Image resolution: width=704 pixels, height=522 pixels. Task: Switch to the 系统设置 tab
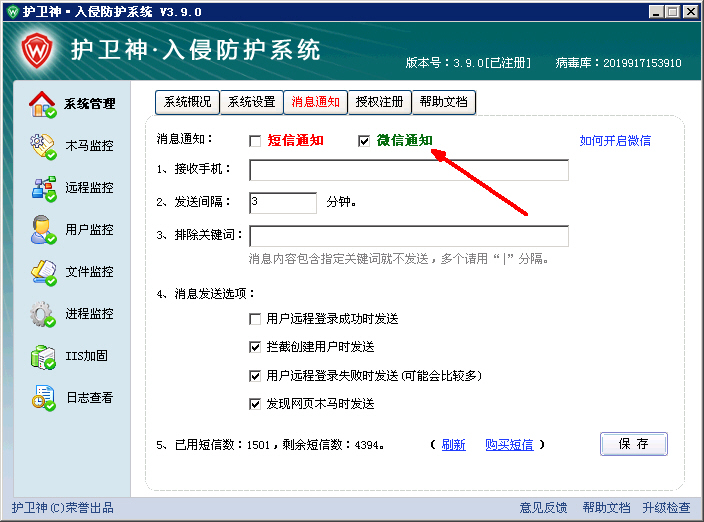(x=251, y=102)
